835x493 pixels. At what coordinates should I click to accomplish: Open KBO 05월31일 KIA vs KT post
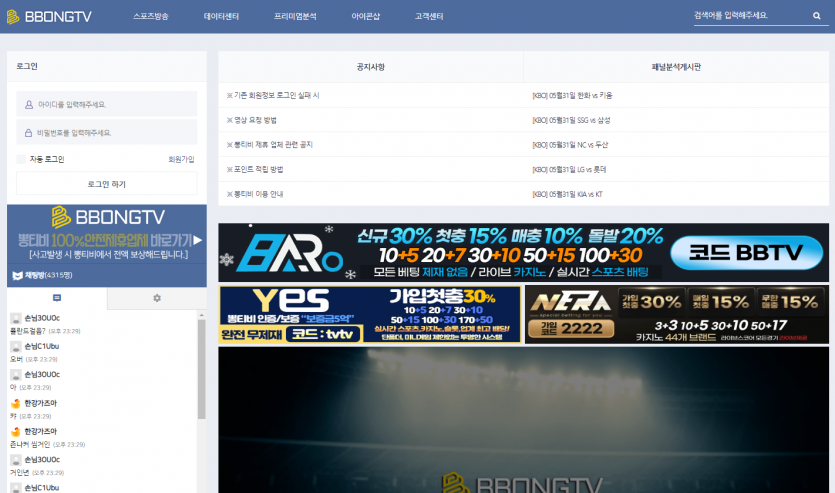coord(568,194)
